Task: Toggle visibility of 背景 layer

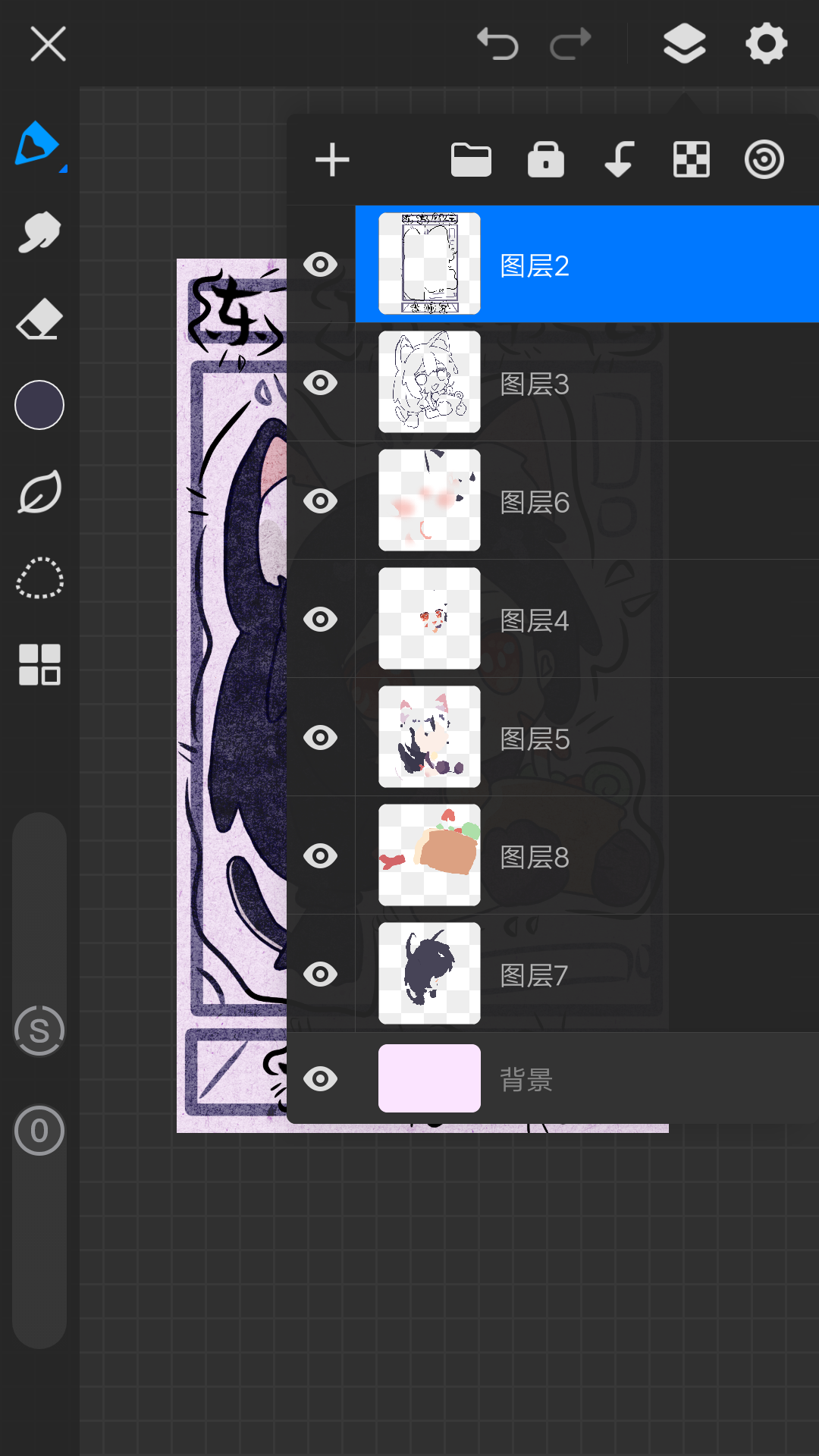Action: click(321, 1078)
